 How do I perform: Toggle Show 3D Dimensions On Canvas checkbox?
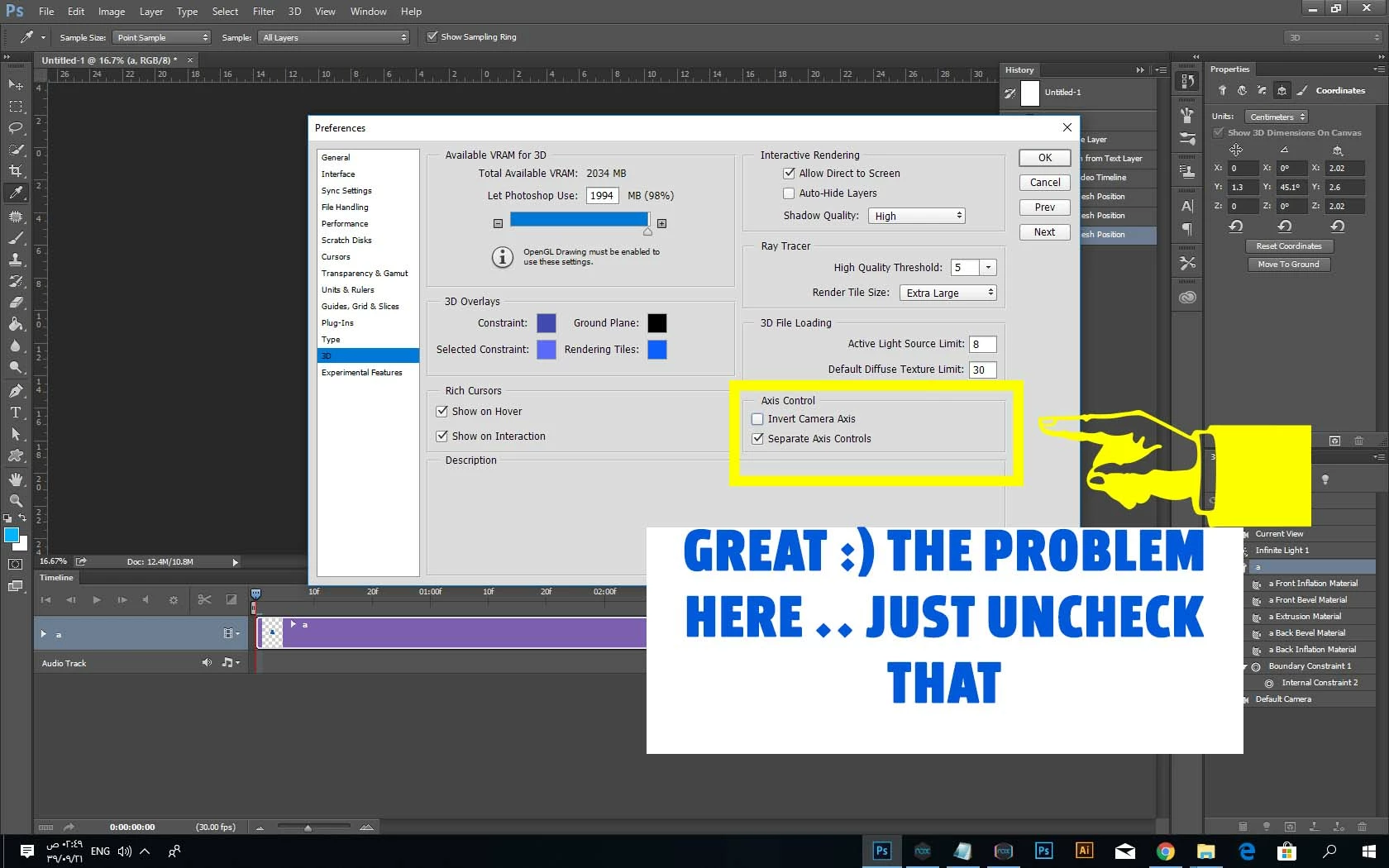[x=1218, y=132]
